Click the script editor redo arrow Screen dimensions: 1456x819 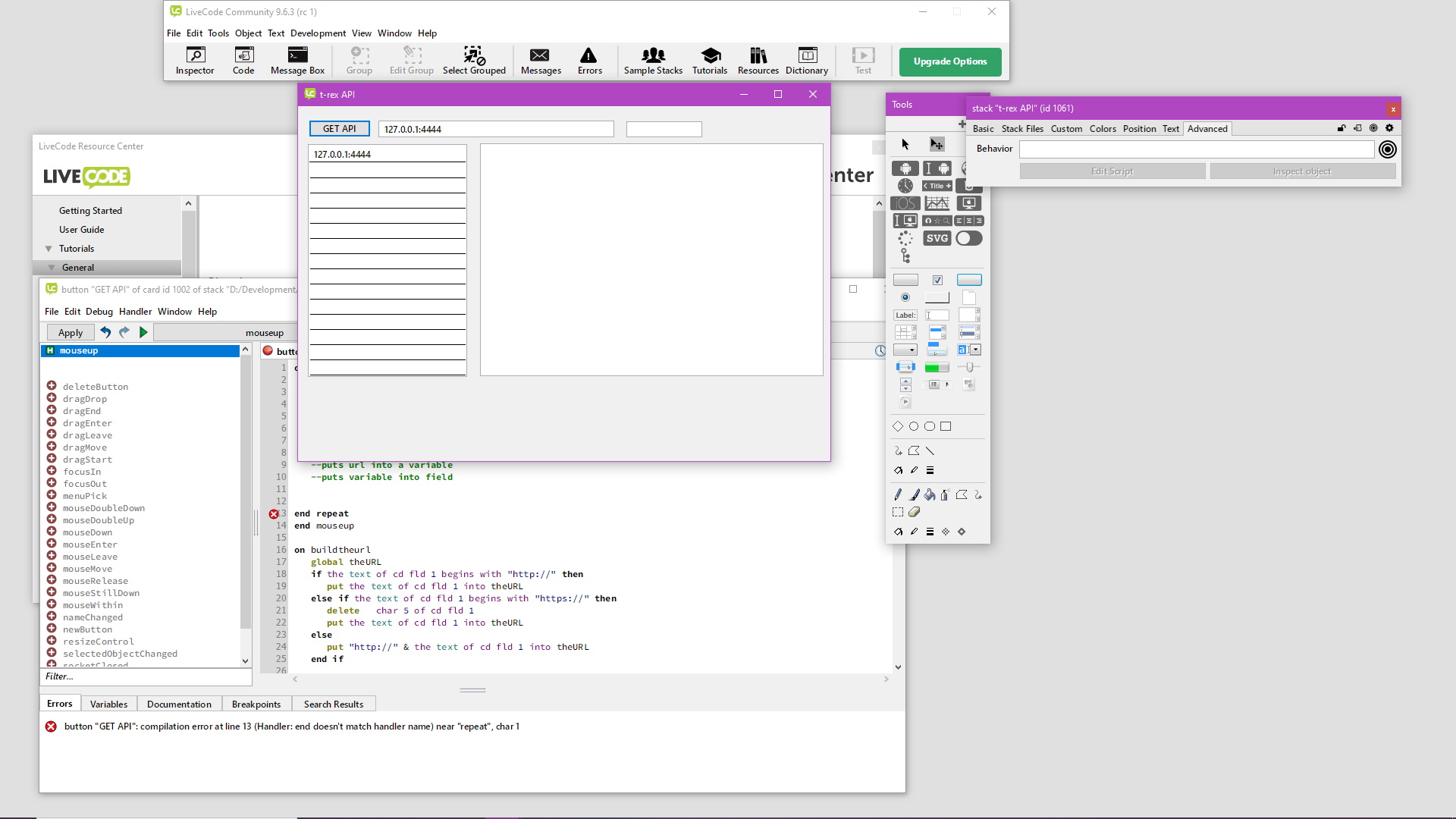[x=124, y=332]
